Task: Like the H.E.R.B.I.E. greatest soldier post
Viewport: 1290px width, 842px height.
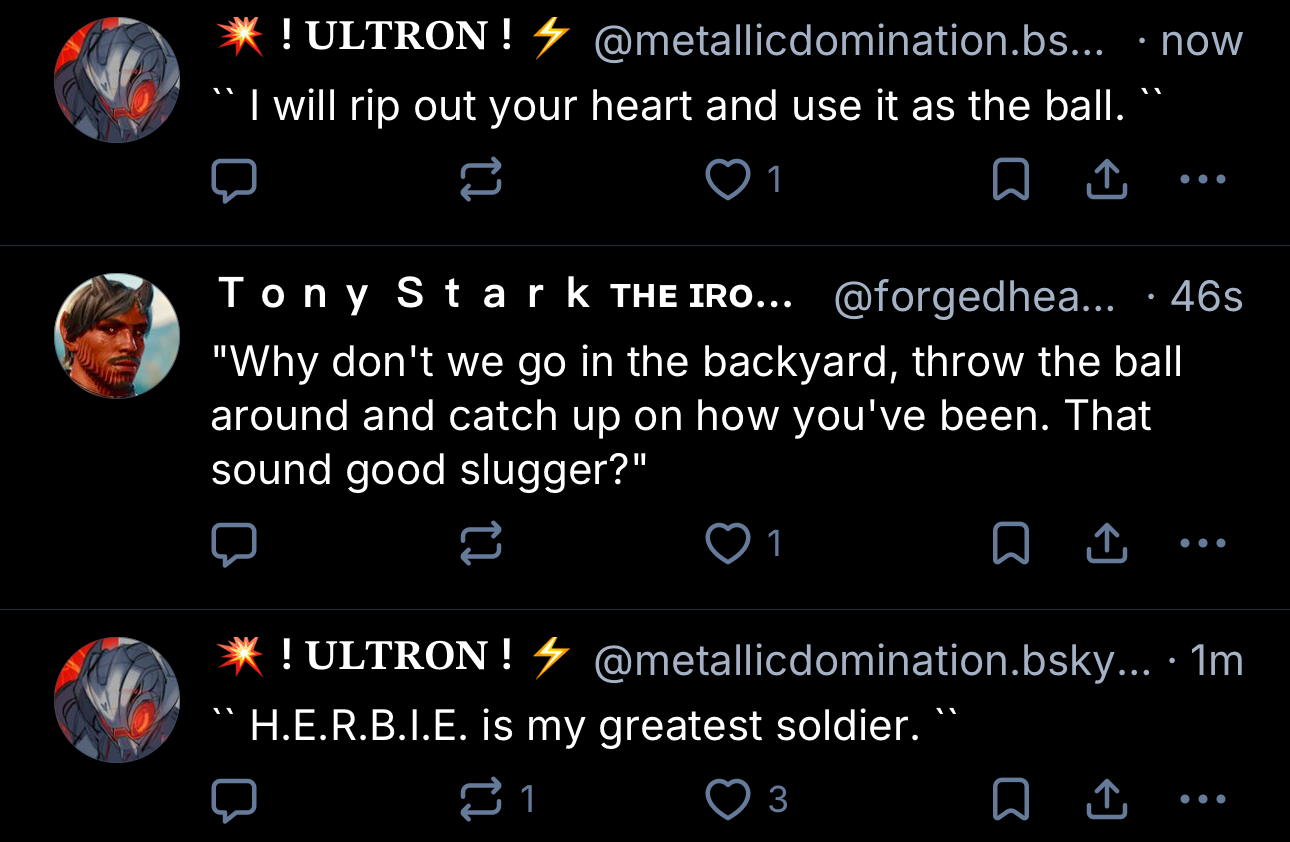Action: point(727,799)
